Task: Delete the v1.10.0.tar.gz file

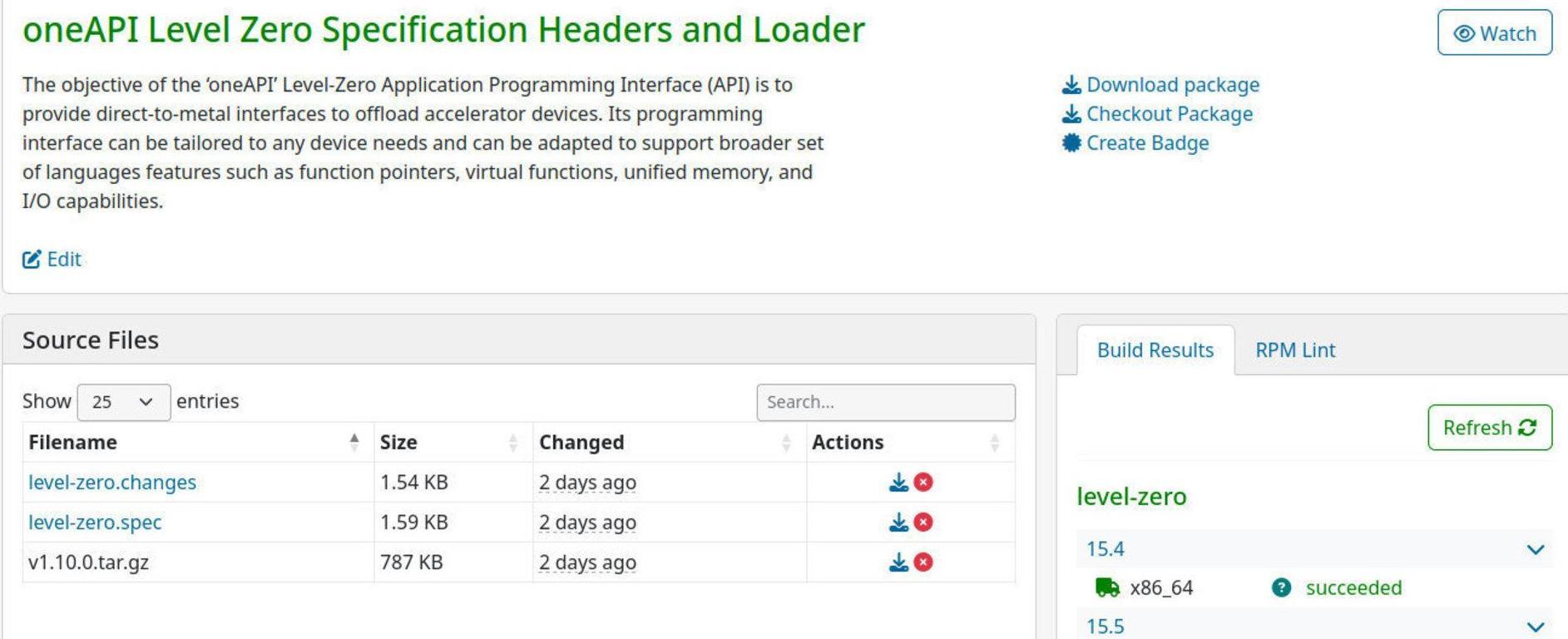Action: pos(923,562)
